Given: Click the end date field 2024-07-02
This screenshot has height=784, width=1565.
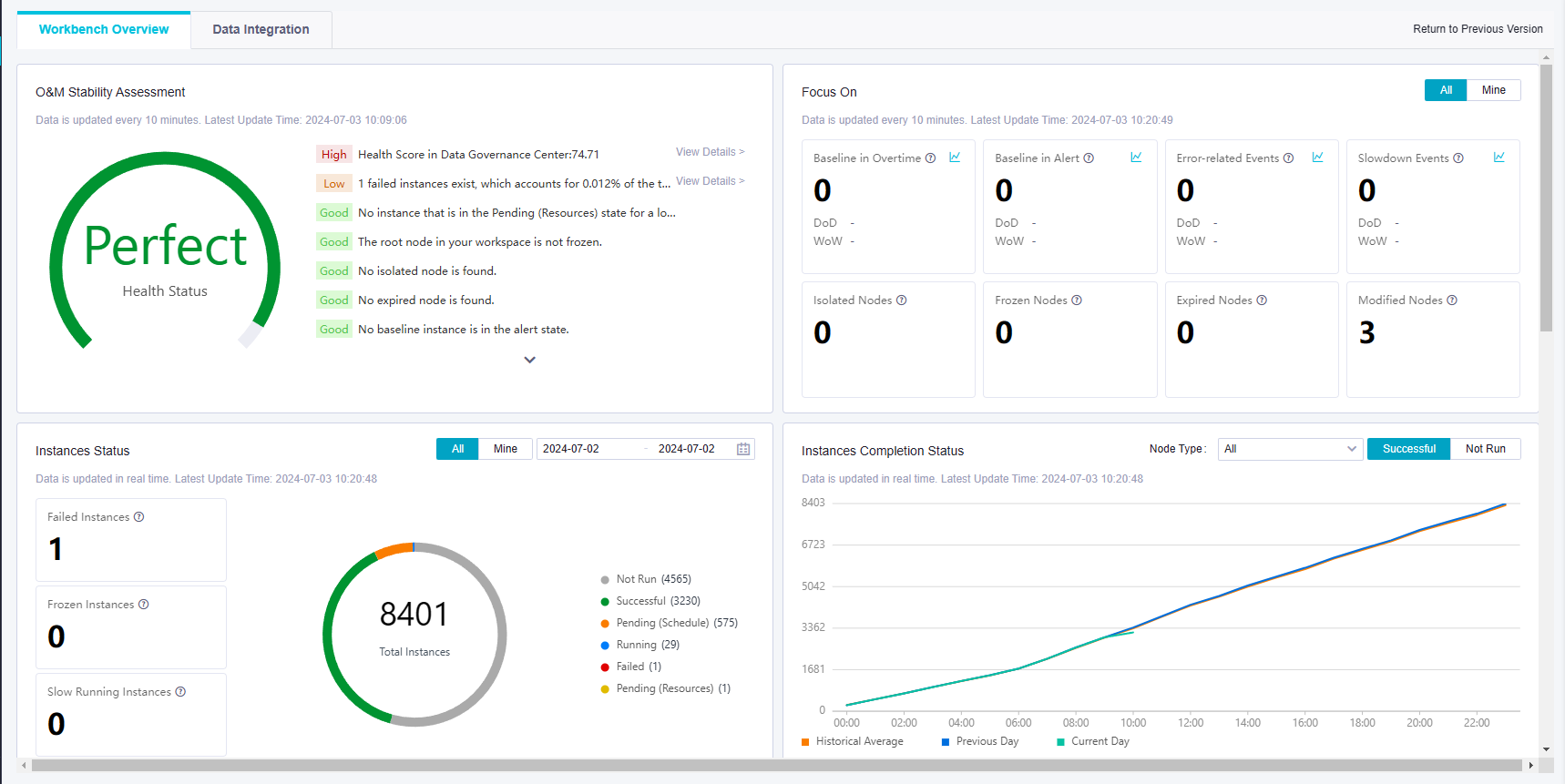Looking at the screenshot, I should pos(687,449).
